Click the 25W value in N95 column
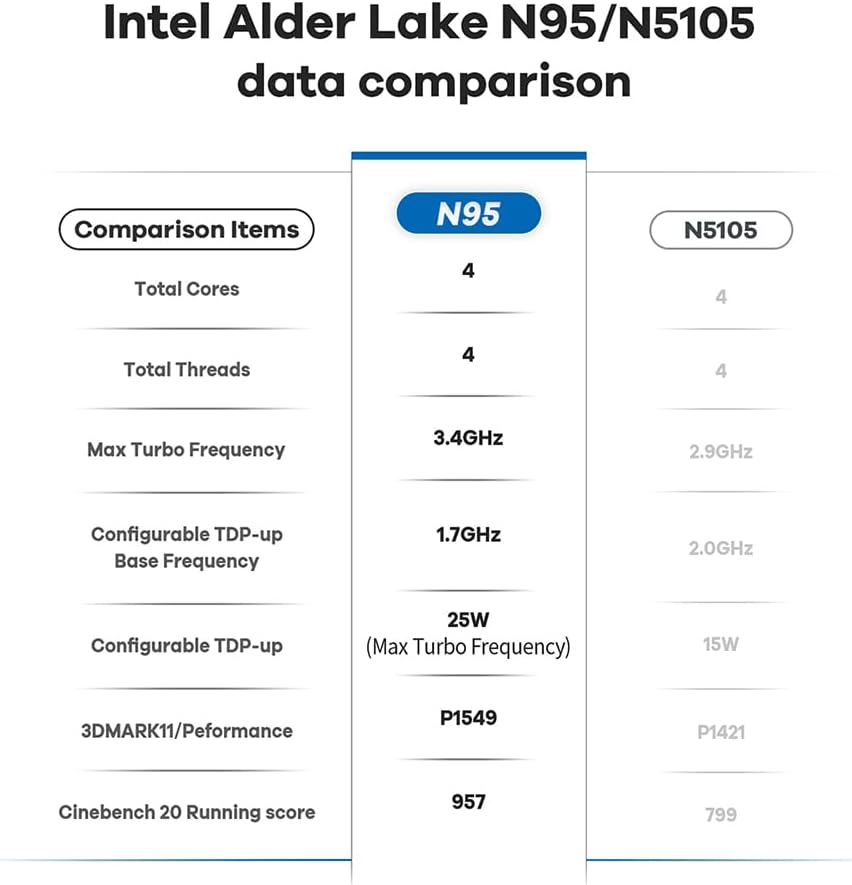Screen dimensions: 852x885 [468, 620]
